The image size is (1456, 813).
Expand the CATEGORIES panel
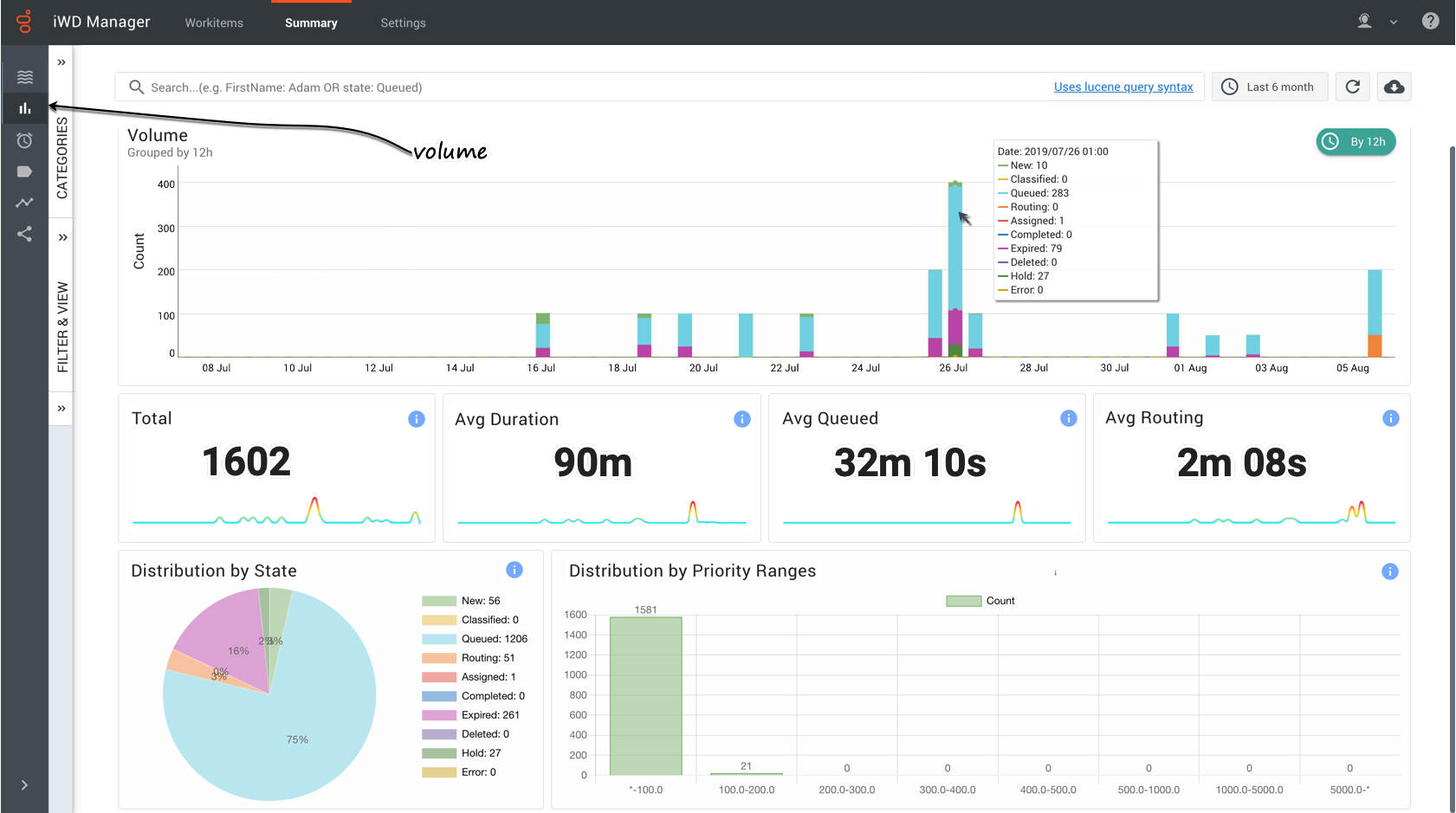coord(61,62)
